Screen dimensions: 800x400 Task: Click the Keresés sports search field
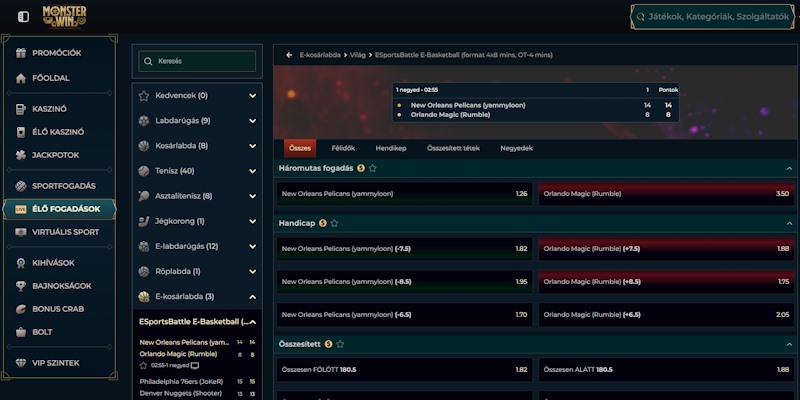tap(197, 61)
